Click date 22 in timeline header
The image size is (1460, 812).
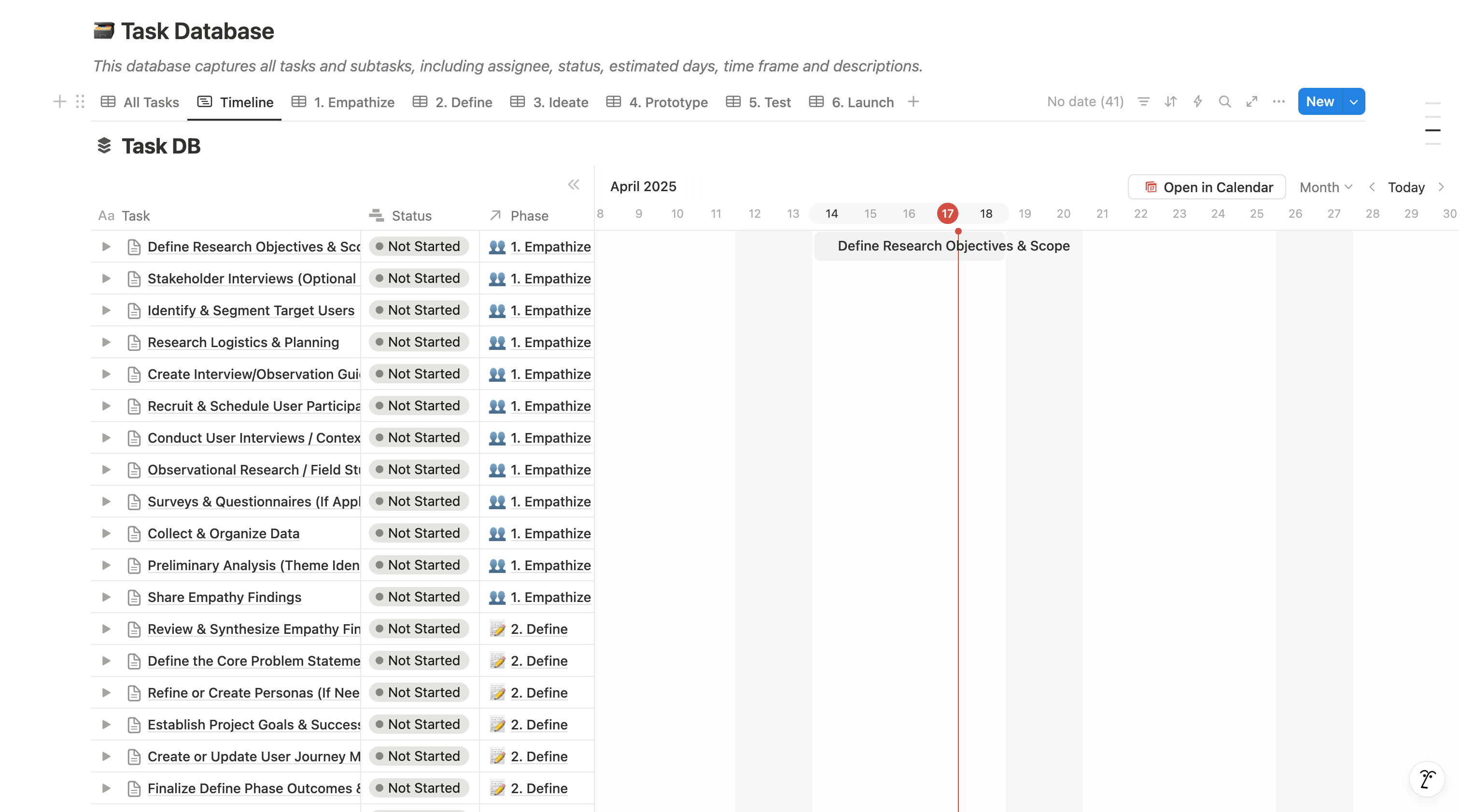point(1140,214)
